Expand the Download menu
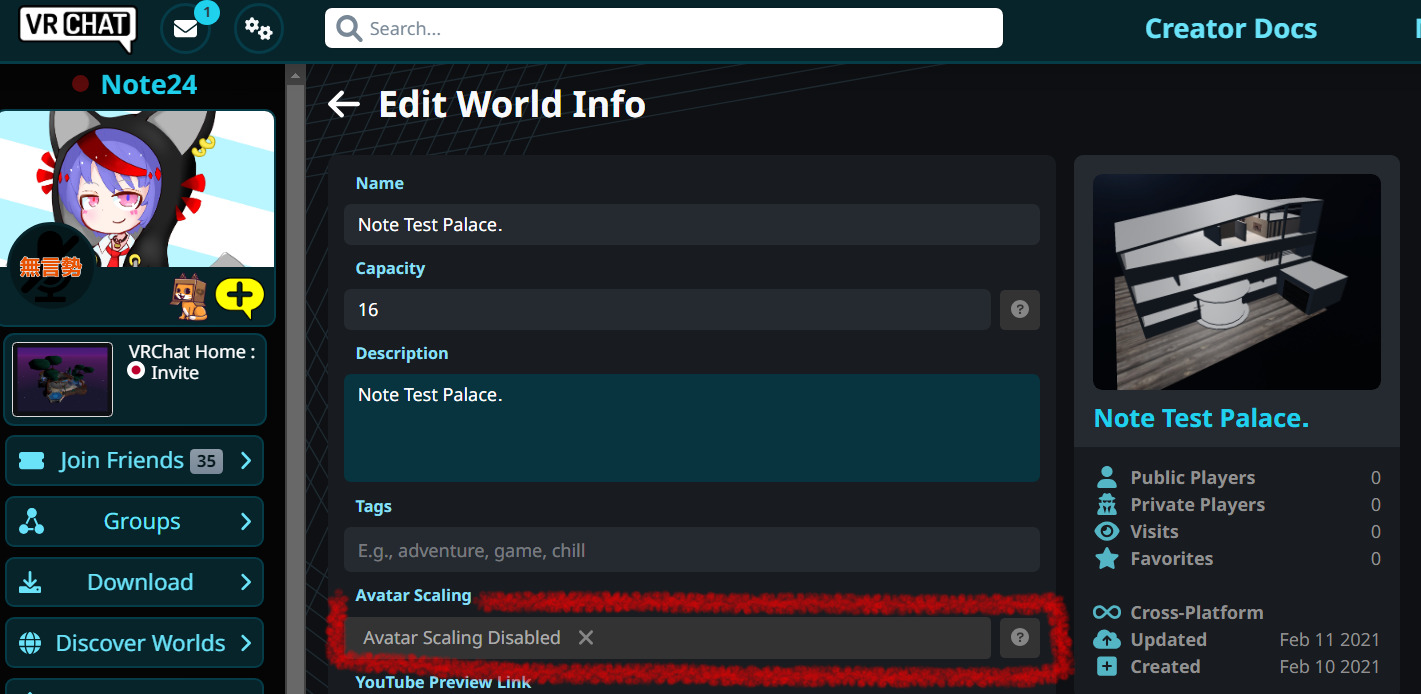The image size is (1421, 694). coord(134,583)
